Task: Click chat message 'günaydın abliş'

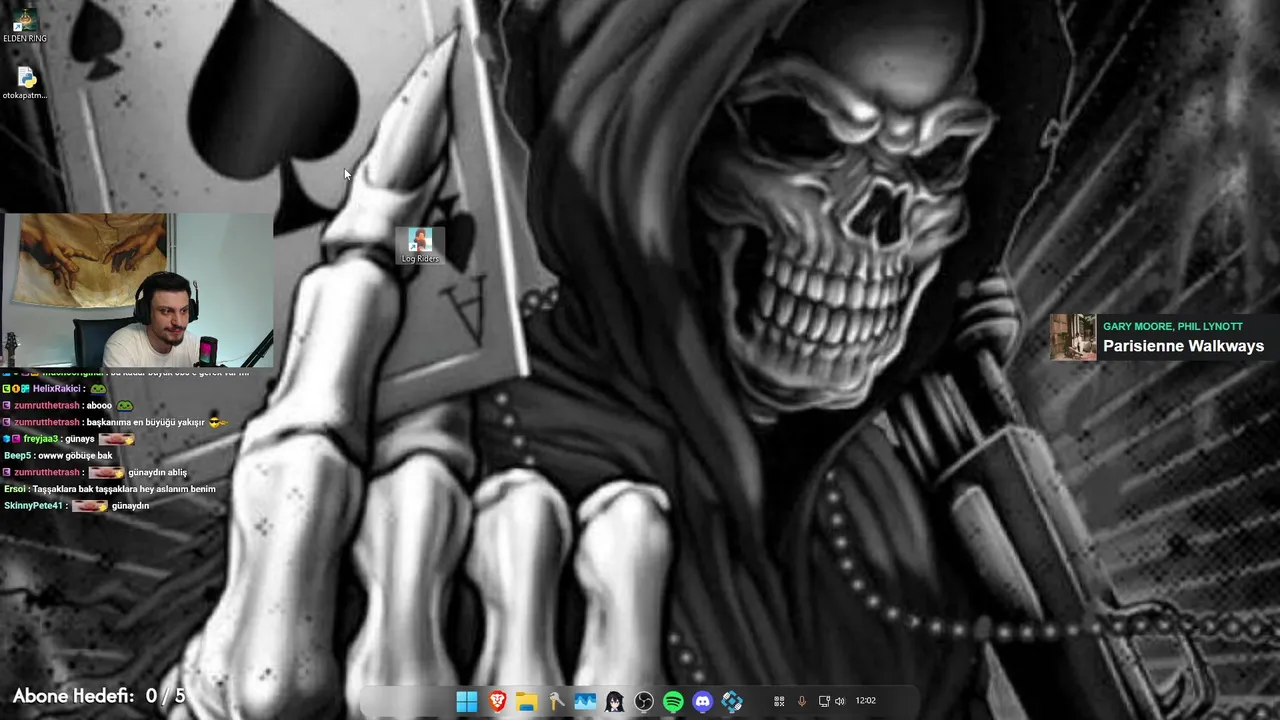Action: pyautogui.click(x=157, y=472)
